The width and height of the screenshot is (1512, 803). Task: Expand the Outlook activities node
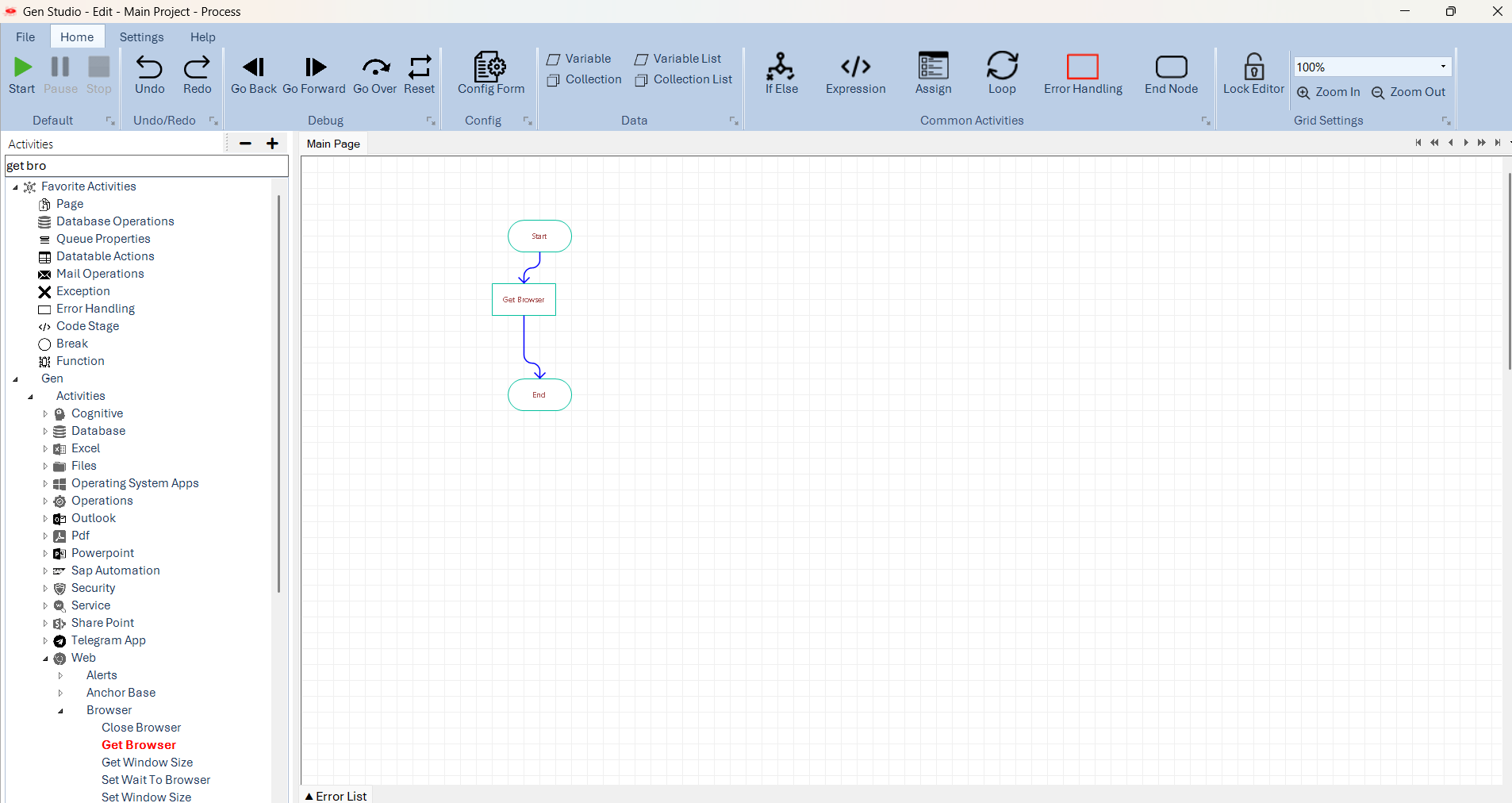point(45,518)
